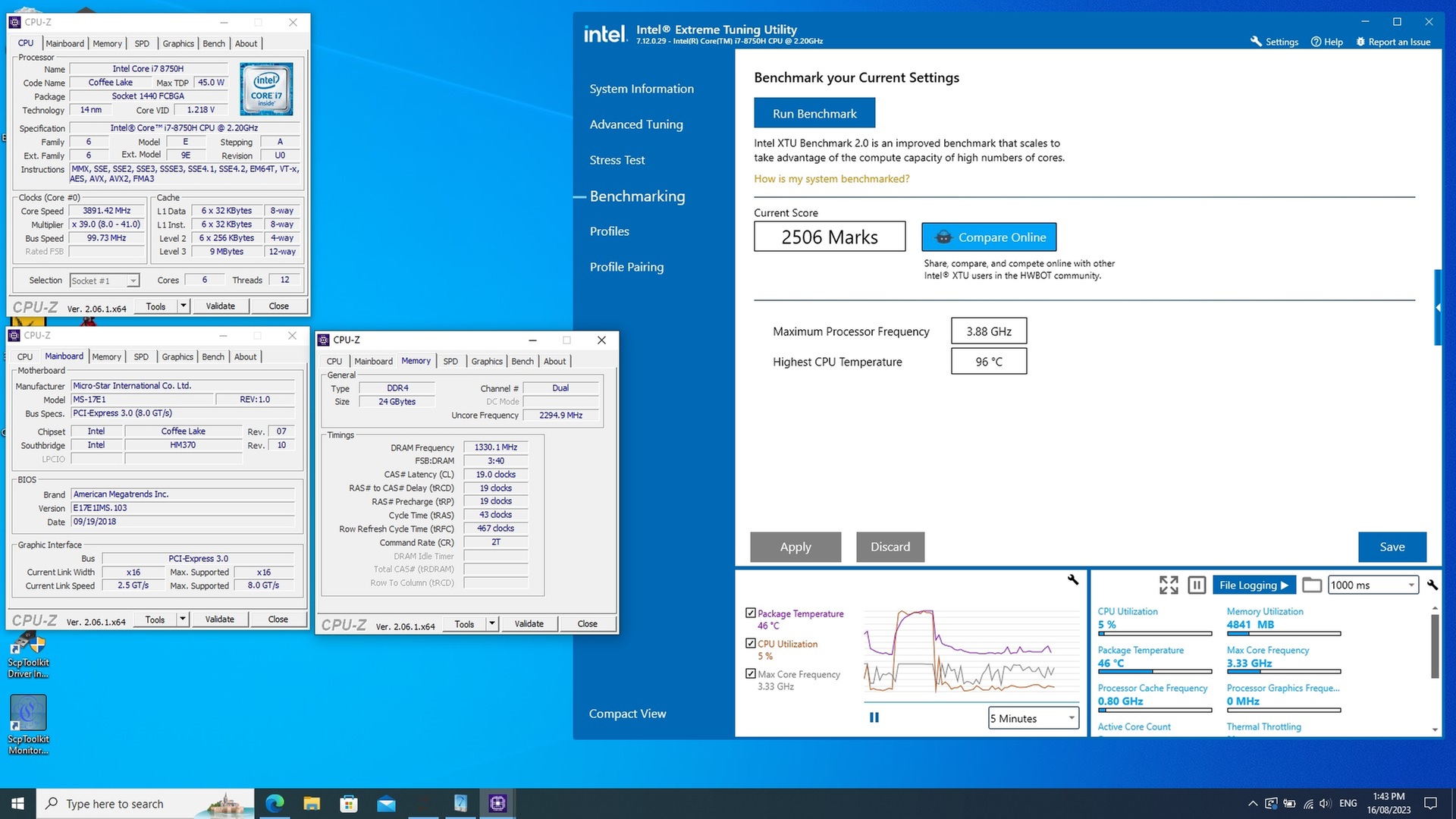Image resolution: width=1456 pixels, height=819 pixels.
Task: Click Compare Online button
Action: pos(989,237)
